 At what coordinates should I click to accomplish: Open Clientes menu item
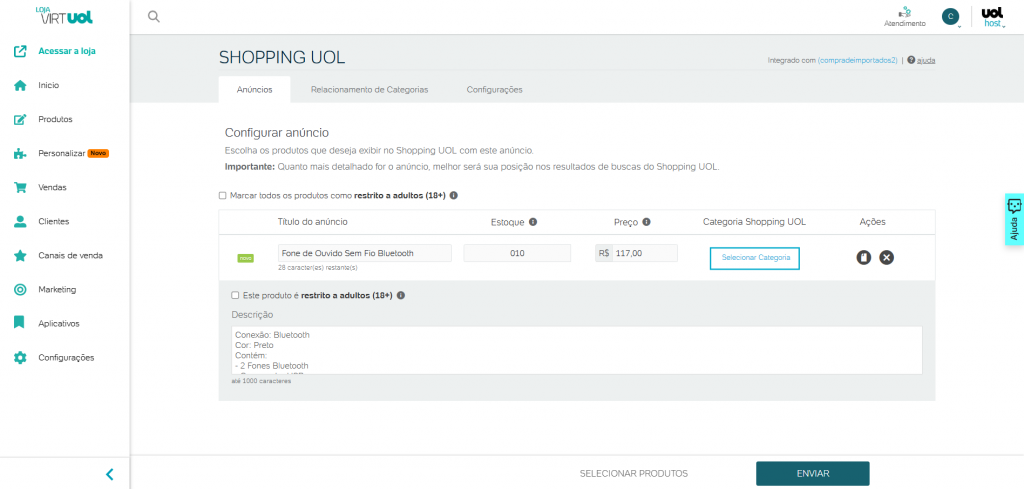click(x=54, y=221)
